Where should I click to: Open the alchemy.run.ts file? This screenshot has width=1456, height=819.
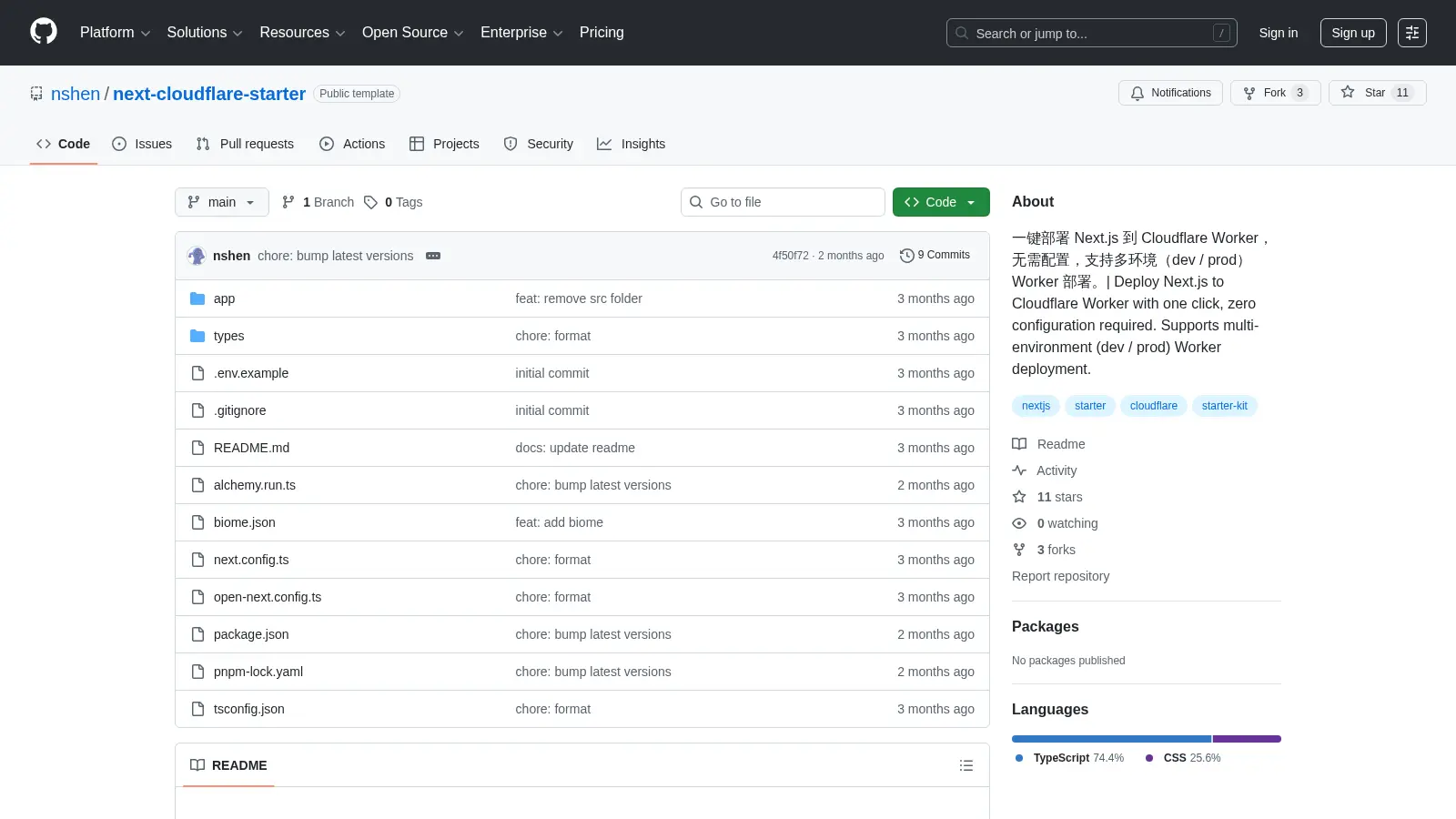[255, 485]
